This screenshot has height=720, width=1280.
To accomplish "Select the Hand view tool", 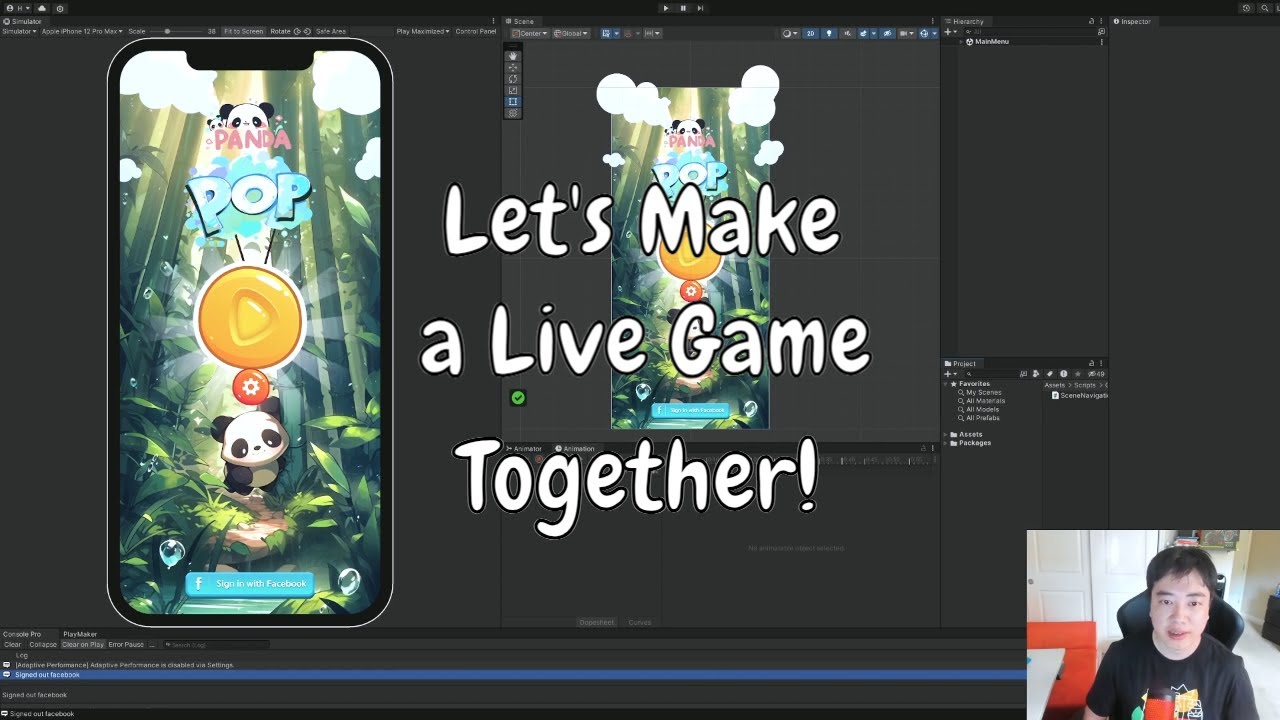I will 513,57.
